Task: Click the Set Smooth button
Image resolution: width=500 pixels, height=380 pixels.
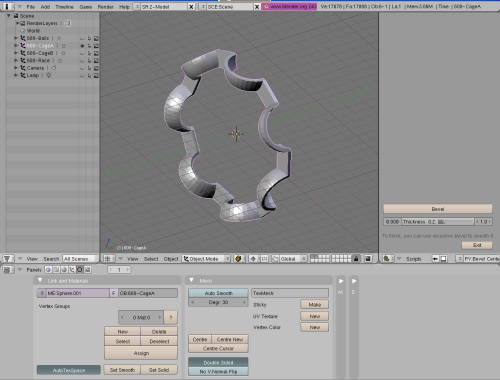Action: click(122, 370)
